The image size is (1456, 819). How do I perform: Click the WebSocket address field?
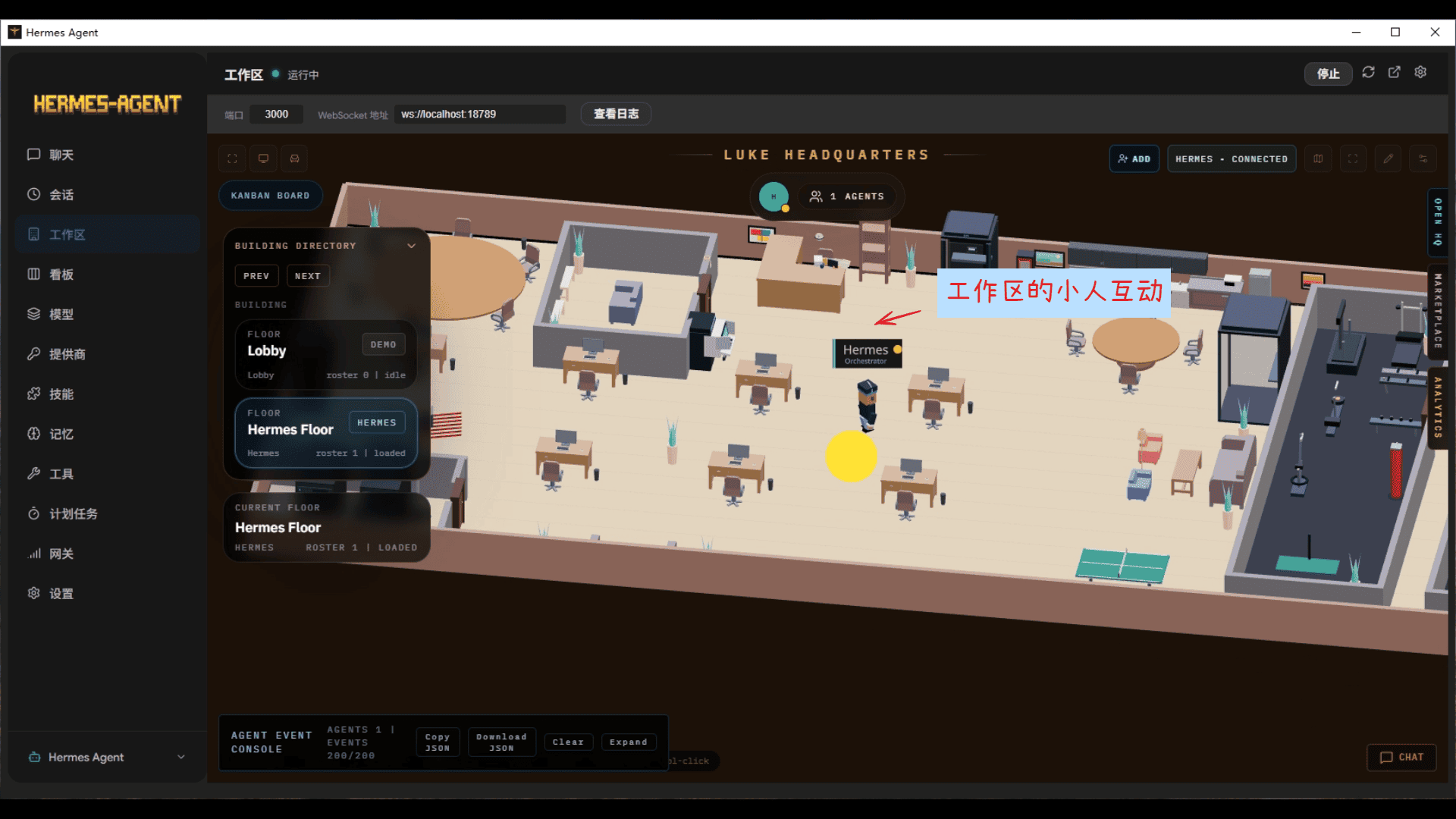pos(479,115)
